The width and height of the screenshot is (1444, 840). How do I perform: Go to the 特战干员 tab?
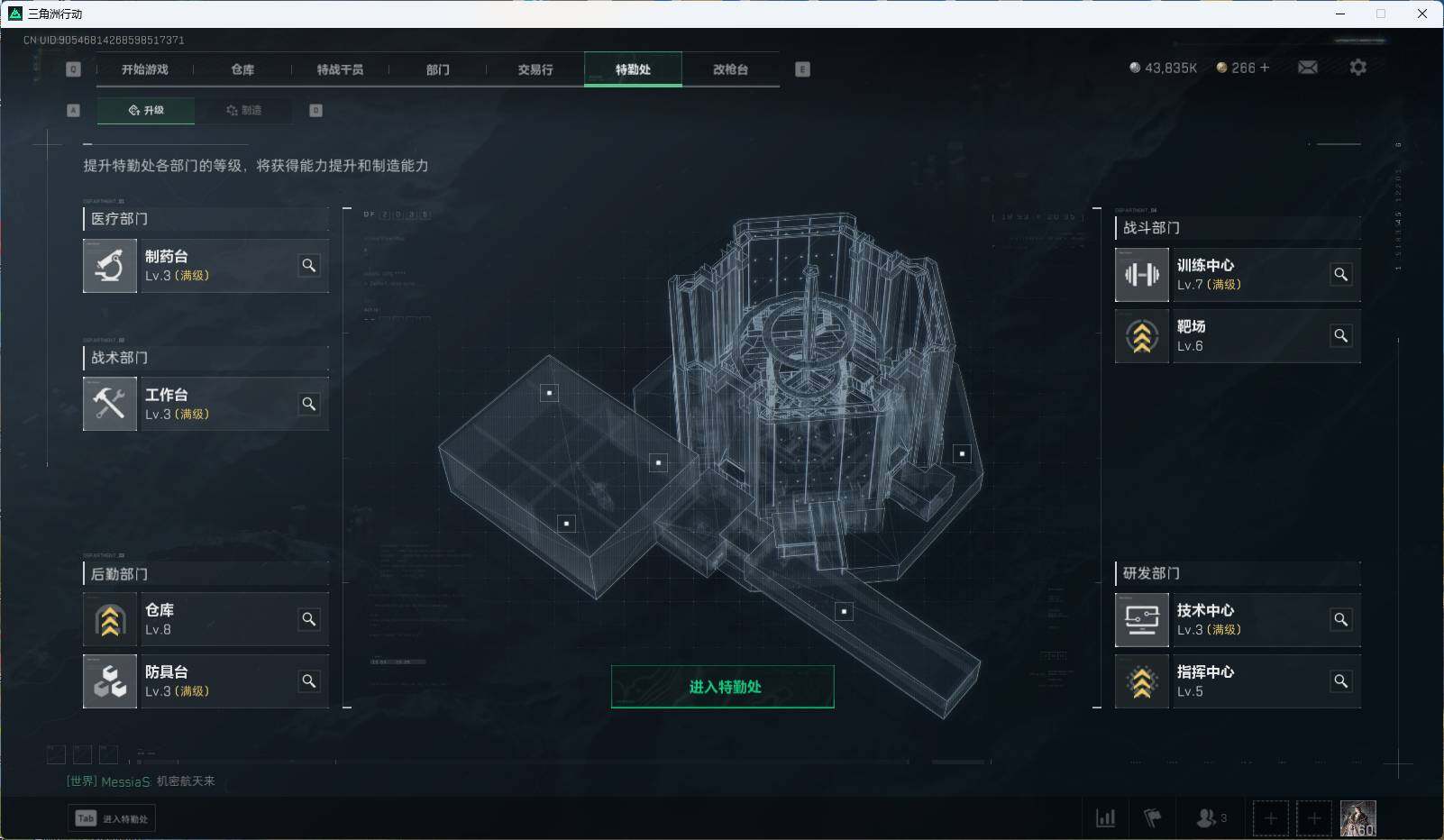pos(340,69)
